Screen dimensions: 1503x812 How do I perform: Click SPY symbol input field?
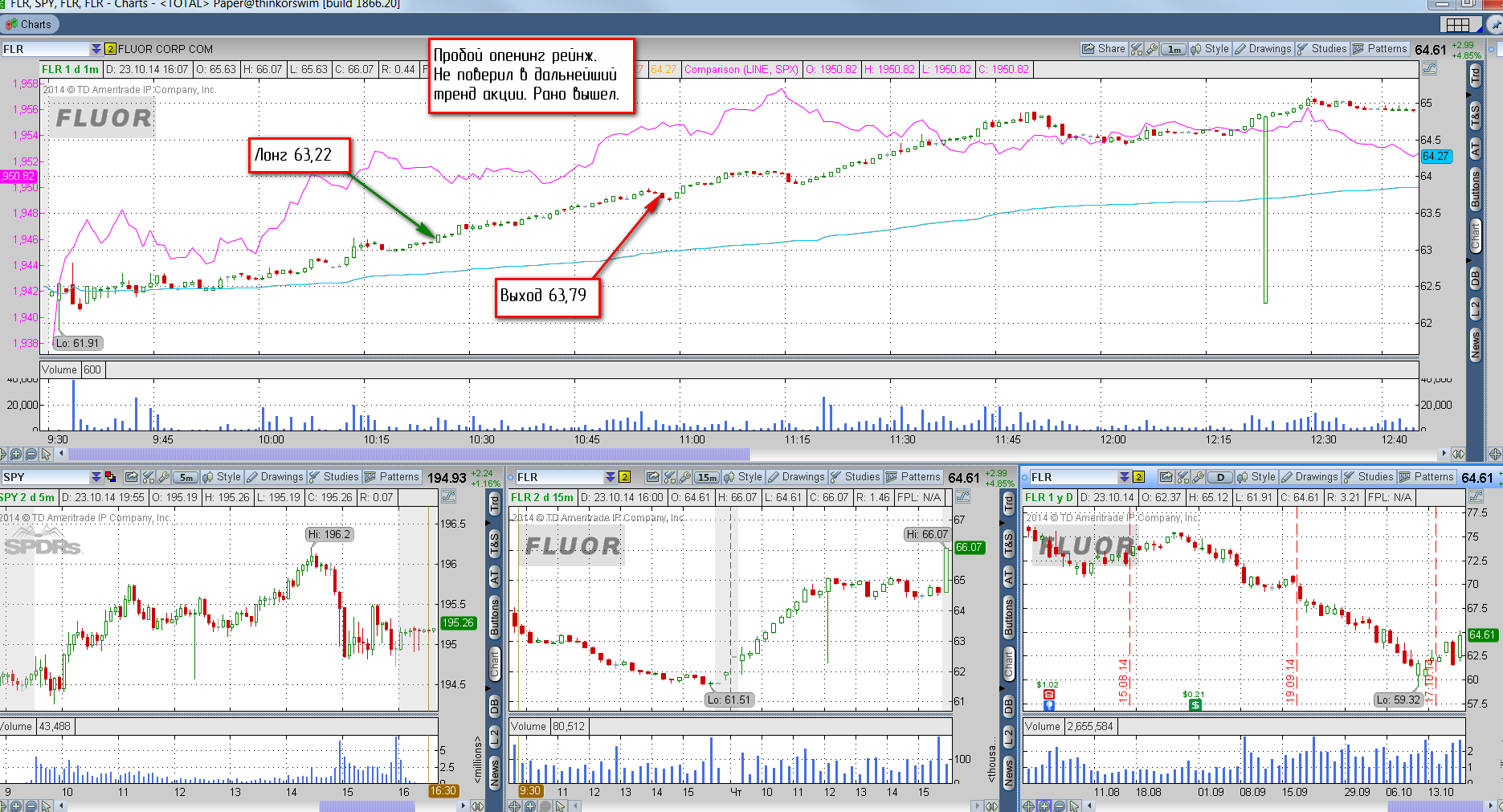coord(45,477)
